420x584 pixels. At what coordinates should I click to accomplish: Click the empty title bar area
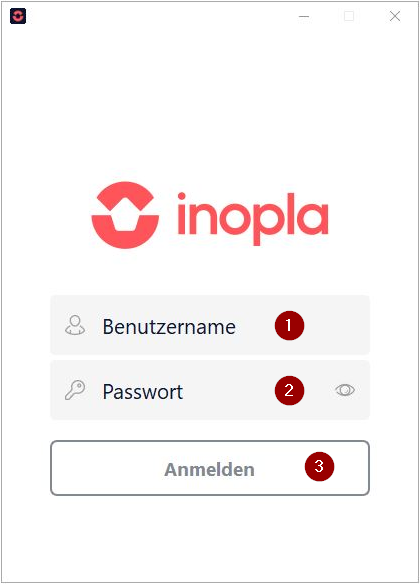[x=160, y=16]
